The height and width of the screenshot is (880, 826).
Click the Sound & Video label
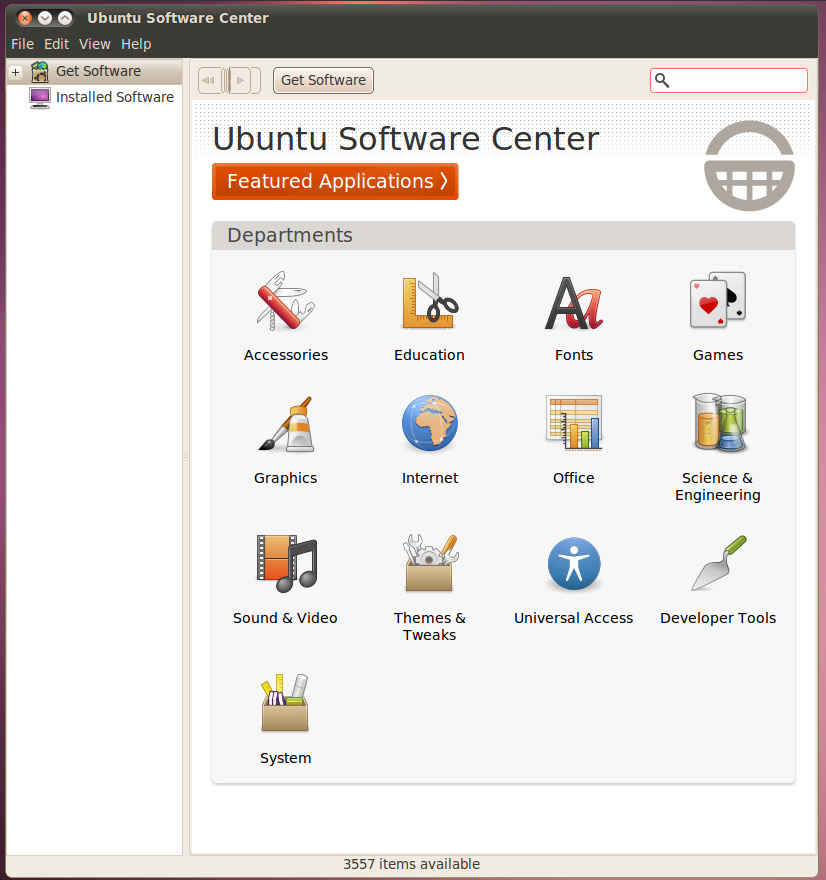coord(285,618)
